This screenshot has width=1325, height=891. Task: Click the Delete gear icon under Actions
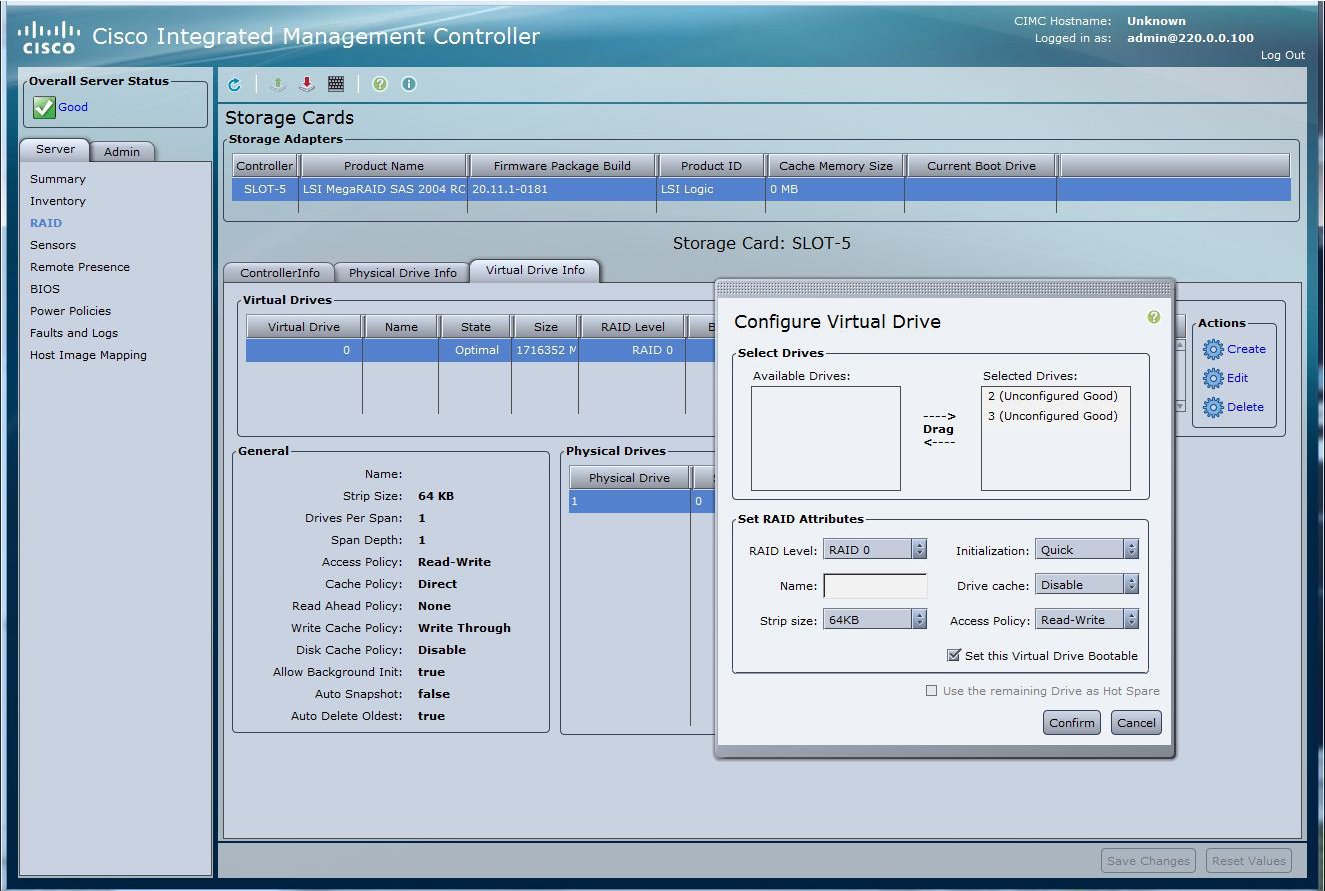(1214, 407)
